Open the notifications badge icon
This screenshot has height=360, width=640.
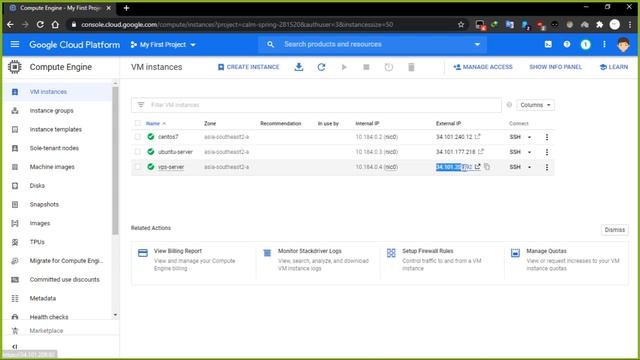(x=585, y=44)
